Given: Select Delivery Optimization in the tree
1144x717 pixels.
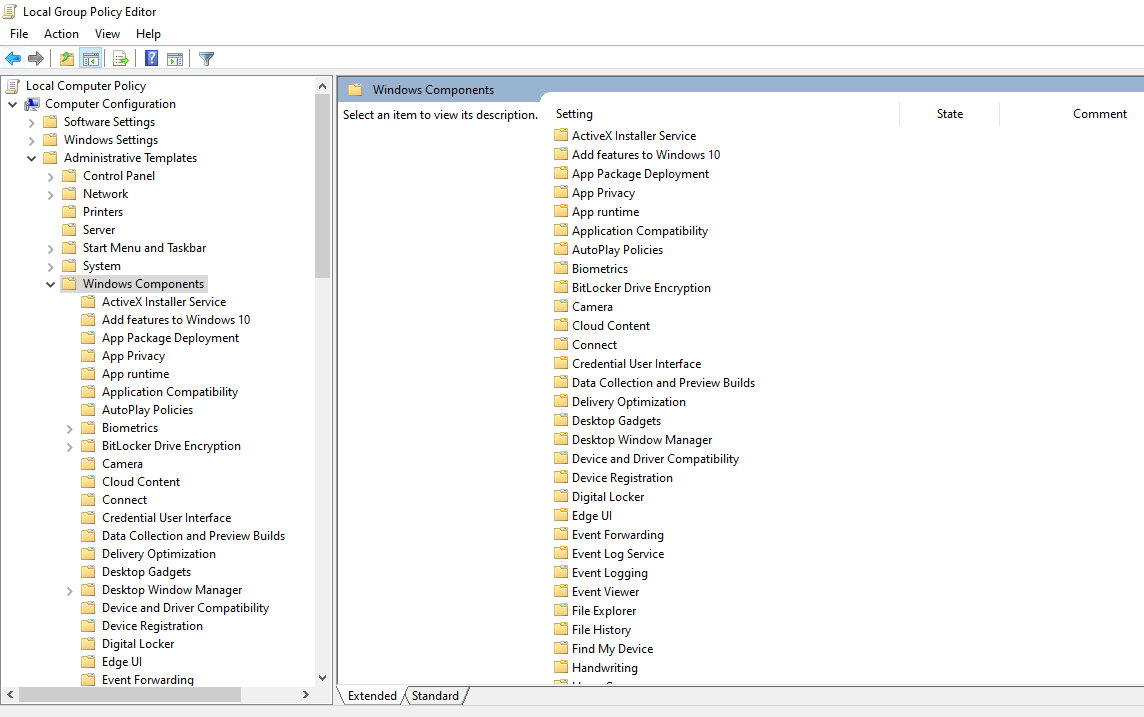Looking at the screenshot, I should (x=159, y=554).
